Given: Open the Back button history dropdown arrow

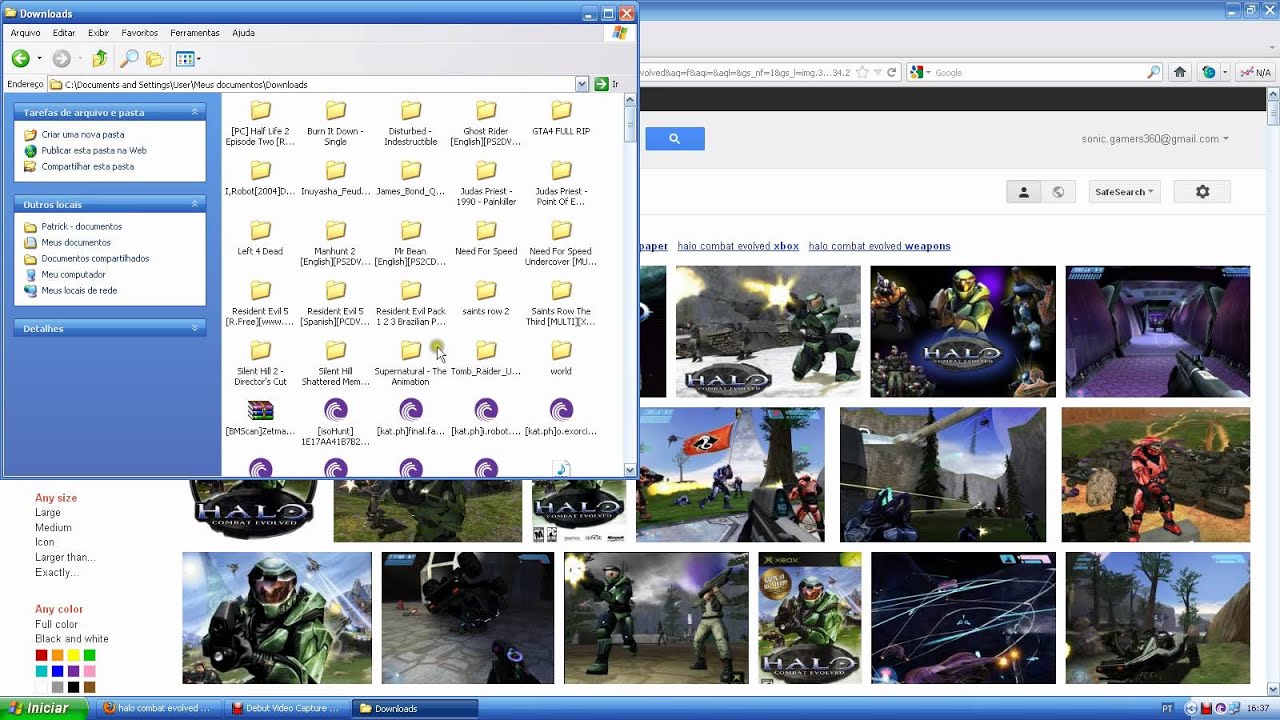Looking at the screenshot, I should click(39, 59).
